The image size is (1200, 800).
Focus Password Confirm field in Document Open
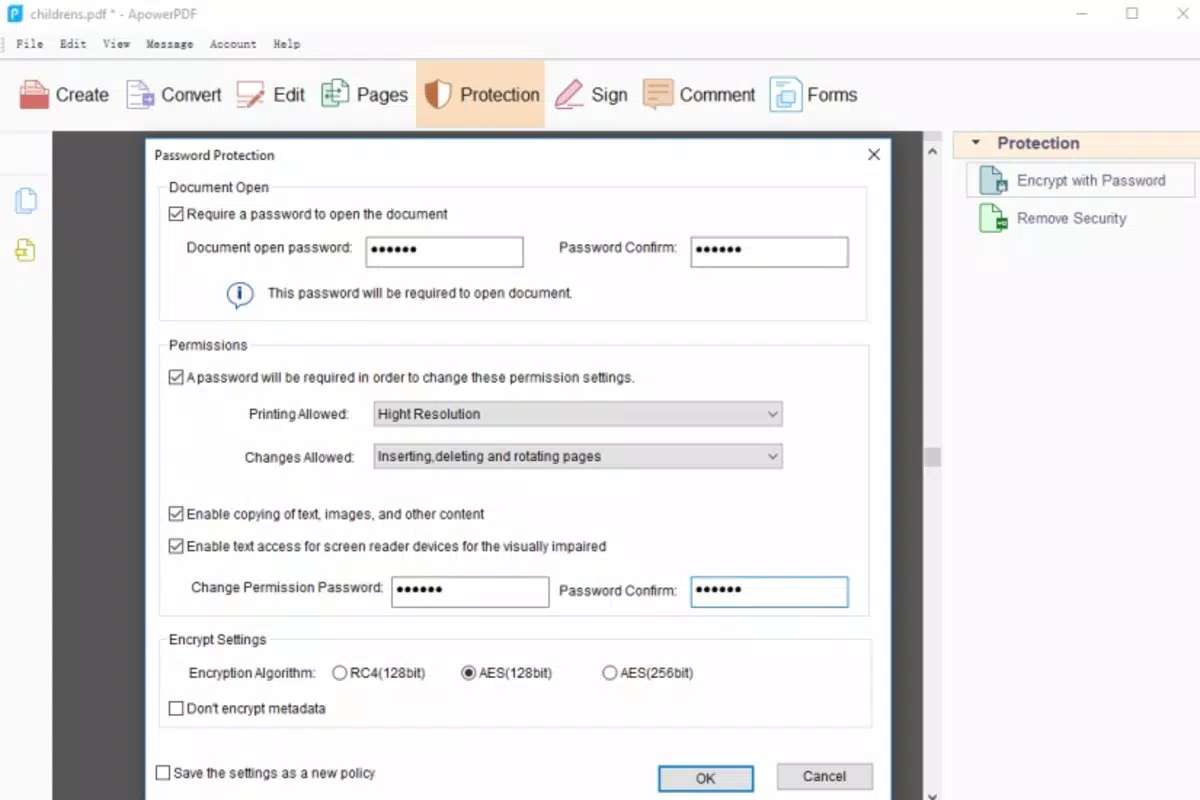770,252
